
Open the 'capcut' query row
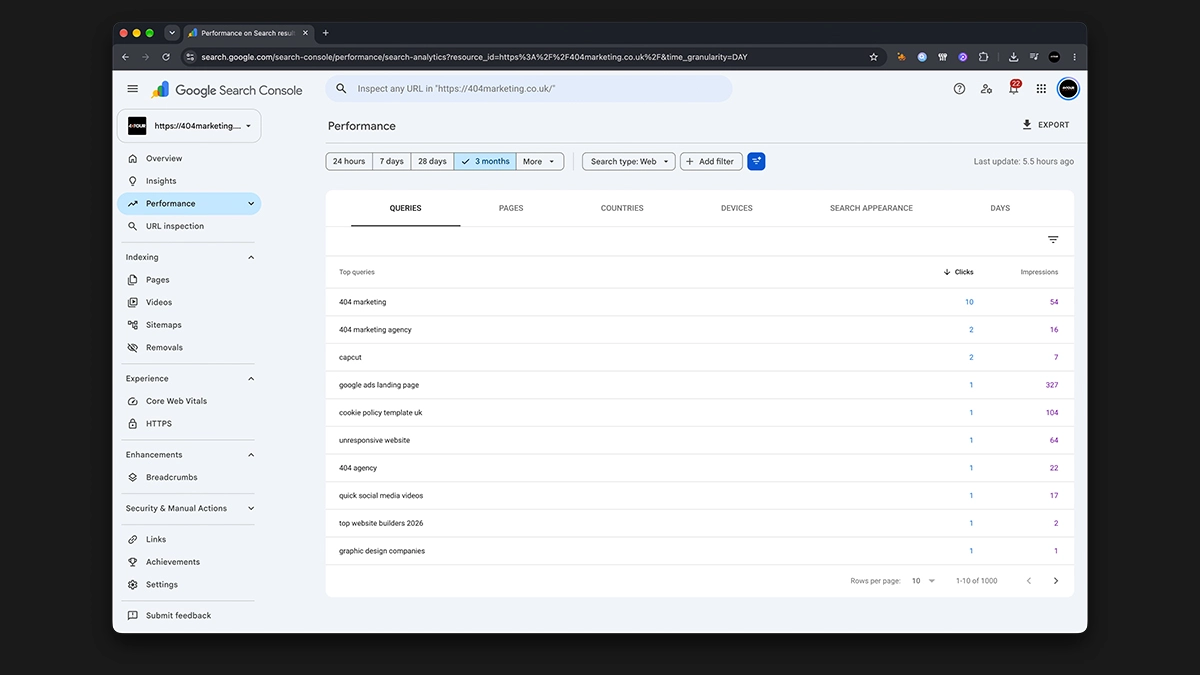[x=699, y=357]
